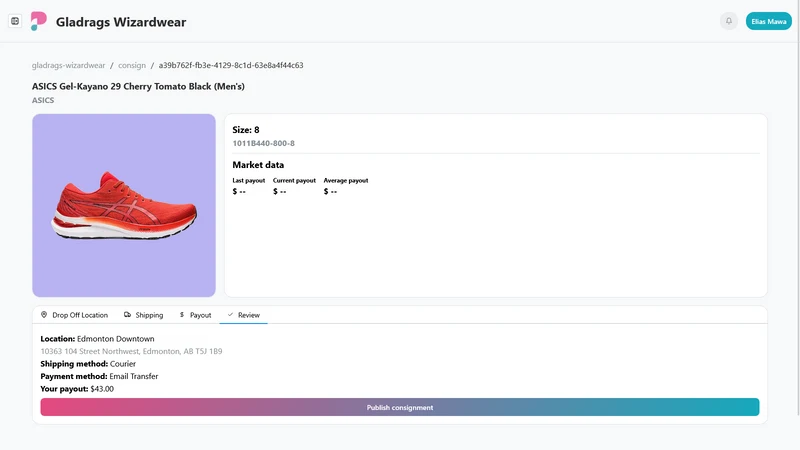Click the Your payout: $43.00 line
800x450 pixels.
(77, 389)
